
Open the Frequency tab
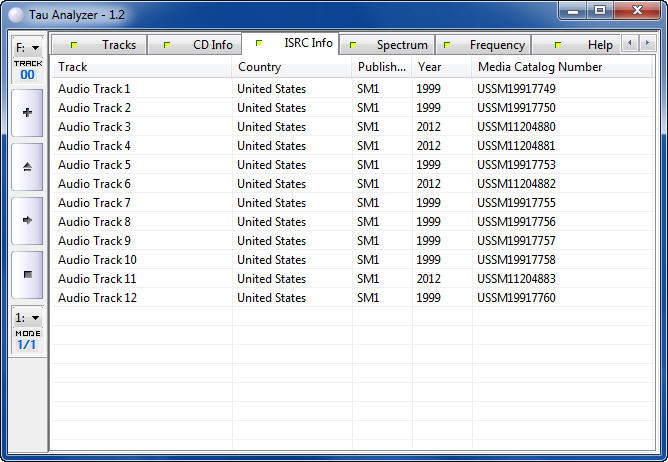(x=486, y=45)
